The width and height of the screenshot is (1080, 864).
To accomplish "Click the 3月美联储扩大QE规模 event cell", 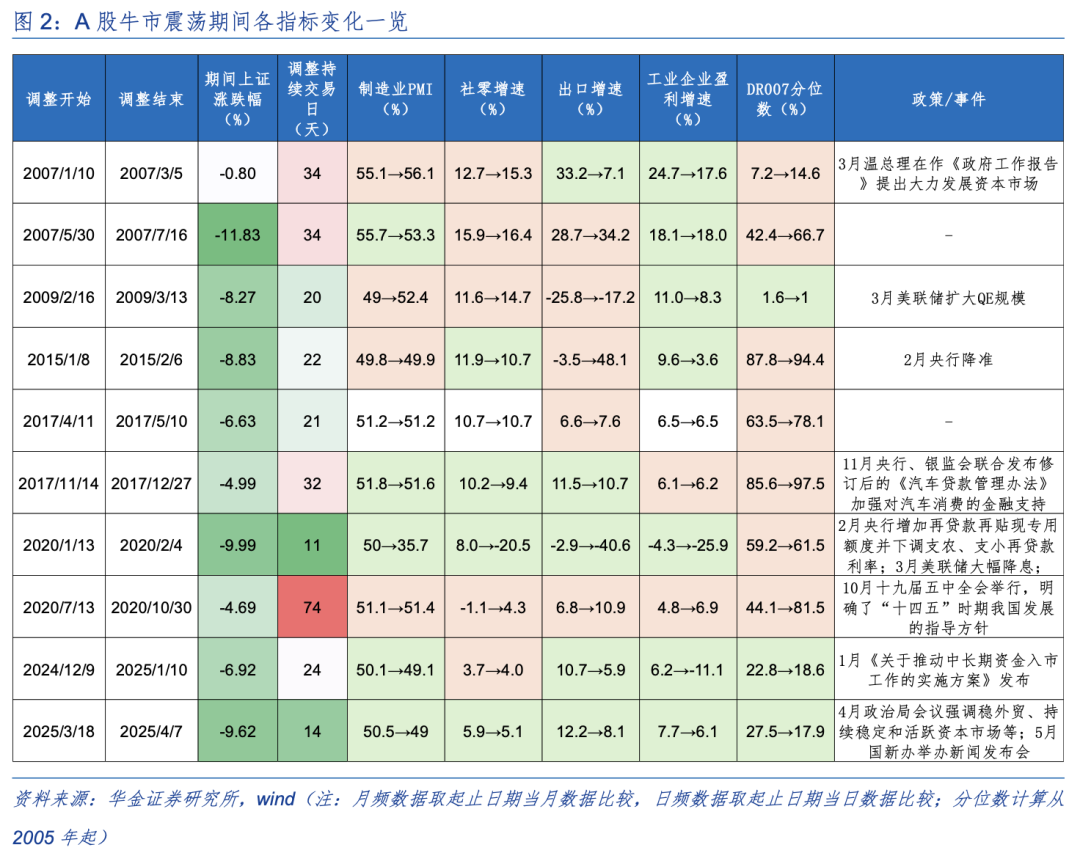I will coord(950,296).
